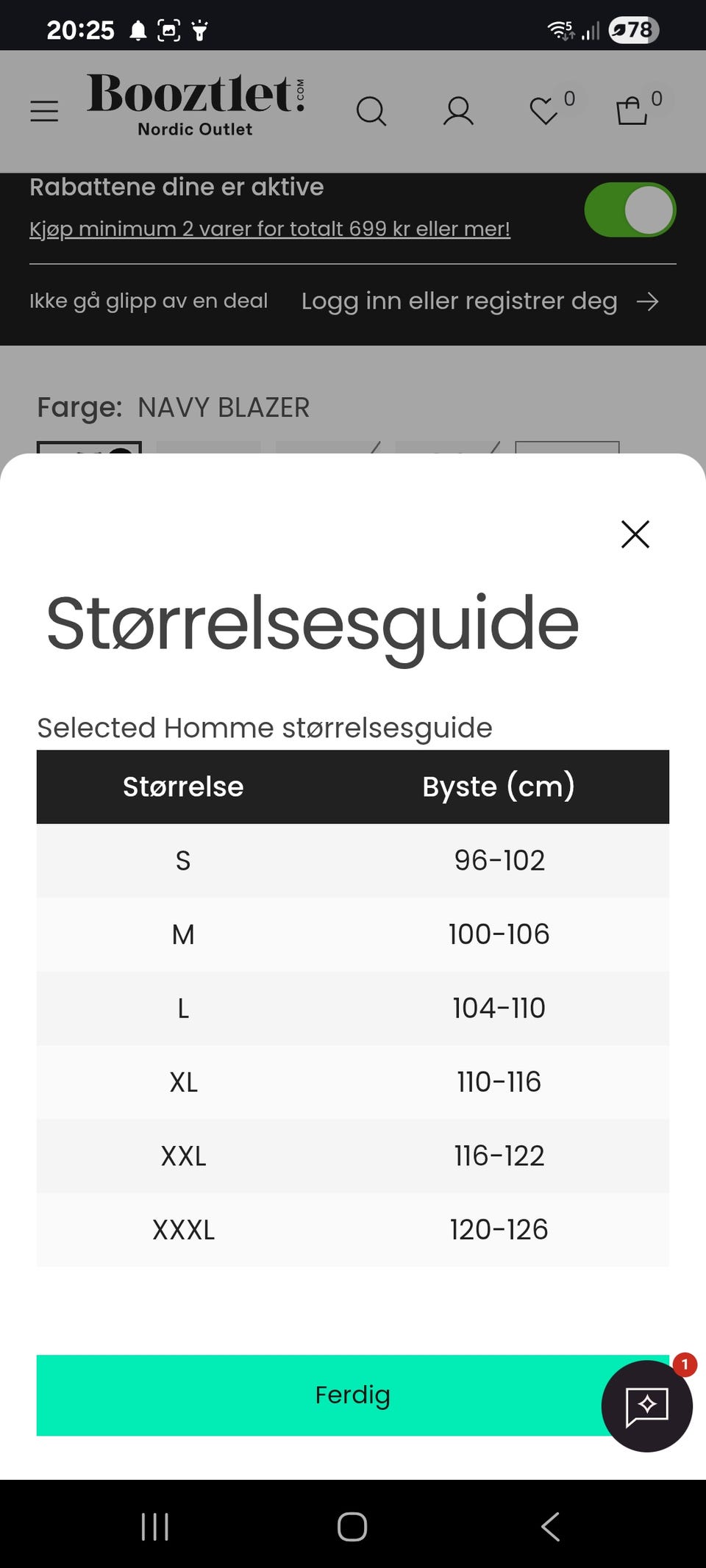Click the Booztlet Nordic Outlet logo
The image size is (706, 1568).
(196, 104)
